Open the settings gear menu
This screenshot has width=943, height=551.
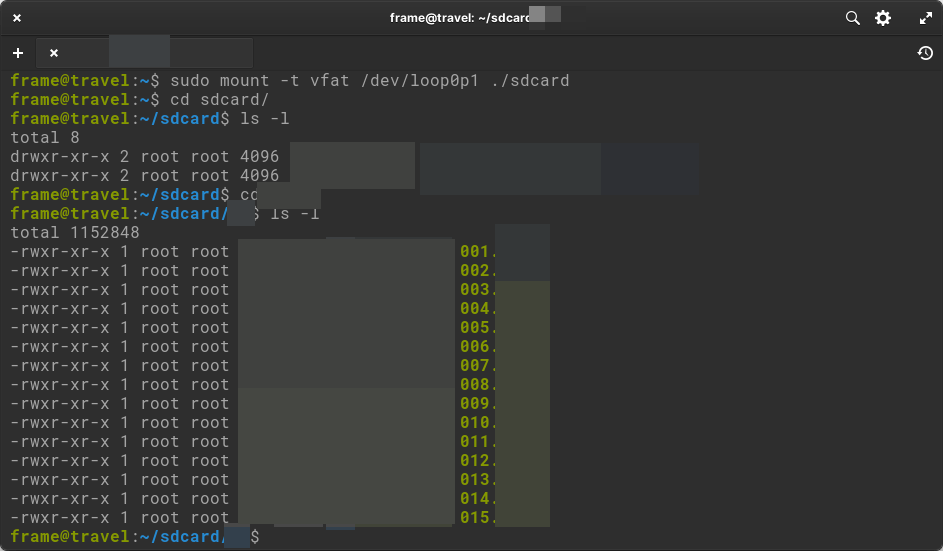click(x=883, y=18)
